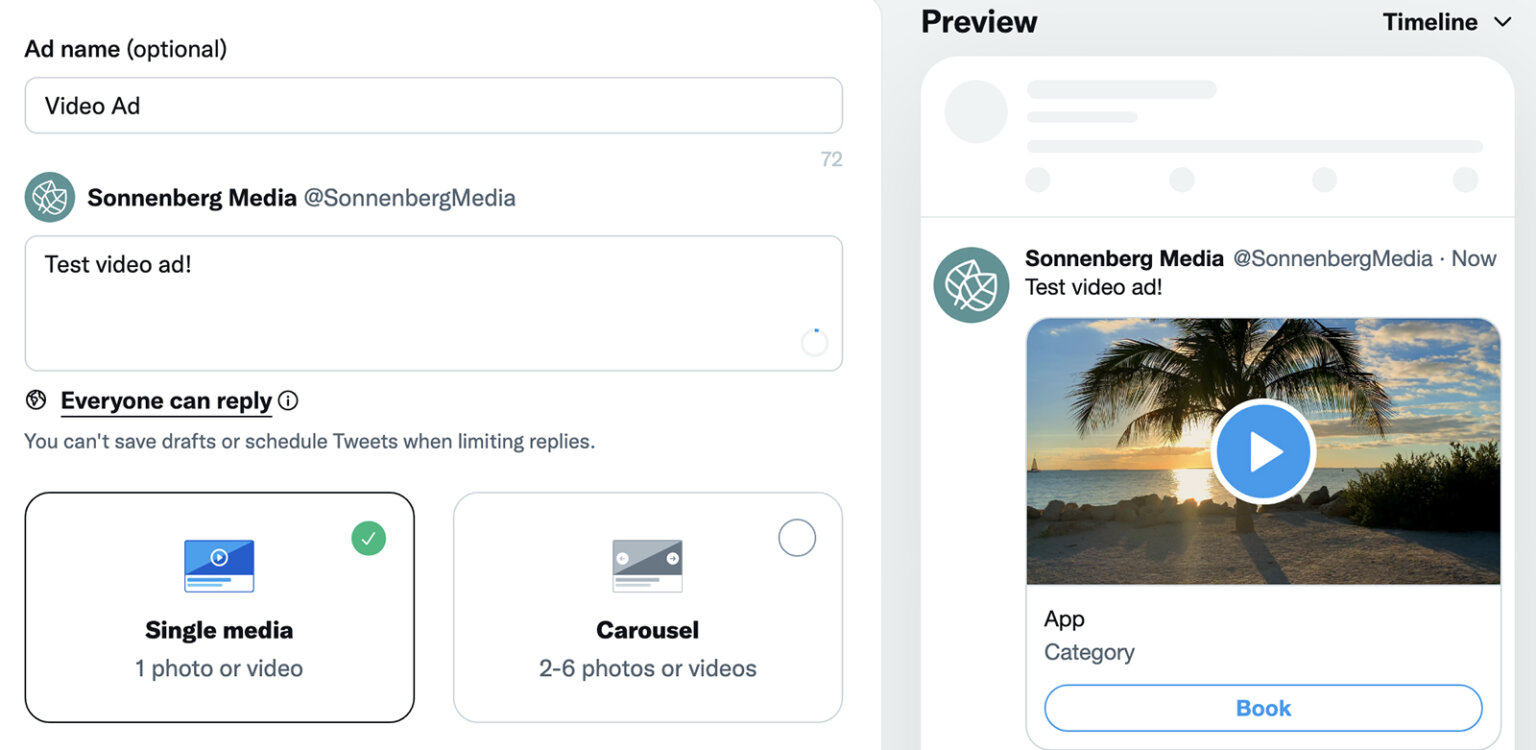The image size is (1536, 750).
Task: Click the @SonnenbergMedia handle in the preview
Action: 1334,258
